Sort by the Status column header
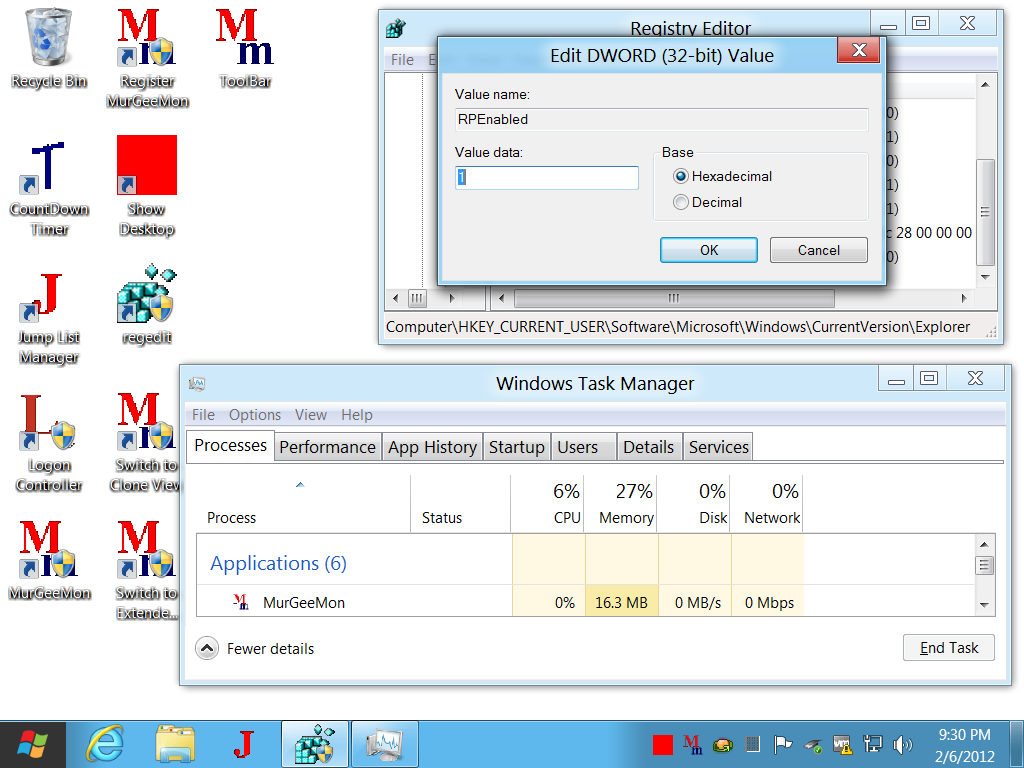1024x768 pixels. (461, 504)
